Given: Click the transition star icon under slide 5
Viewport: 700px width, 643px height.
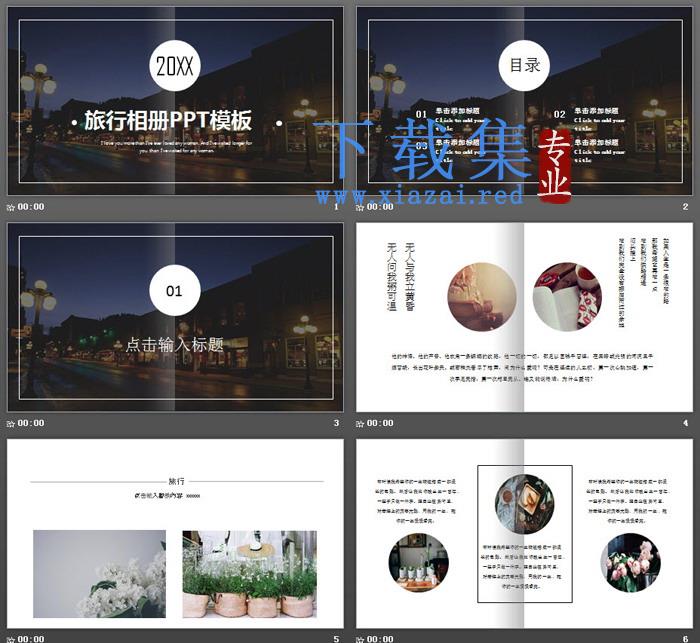Looking at the screenshot, I should (x=11, y=639).
